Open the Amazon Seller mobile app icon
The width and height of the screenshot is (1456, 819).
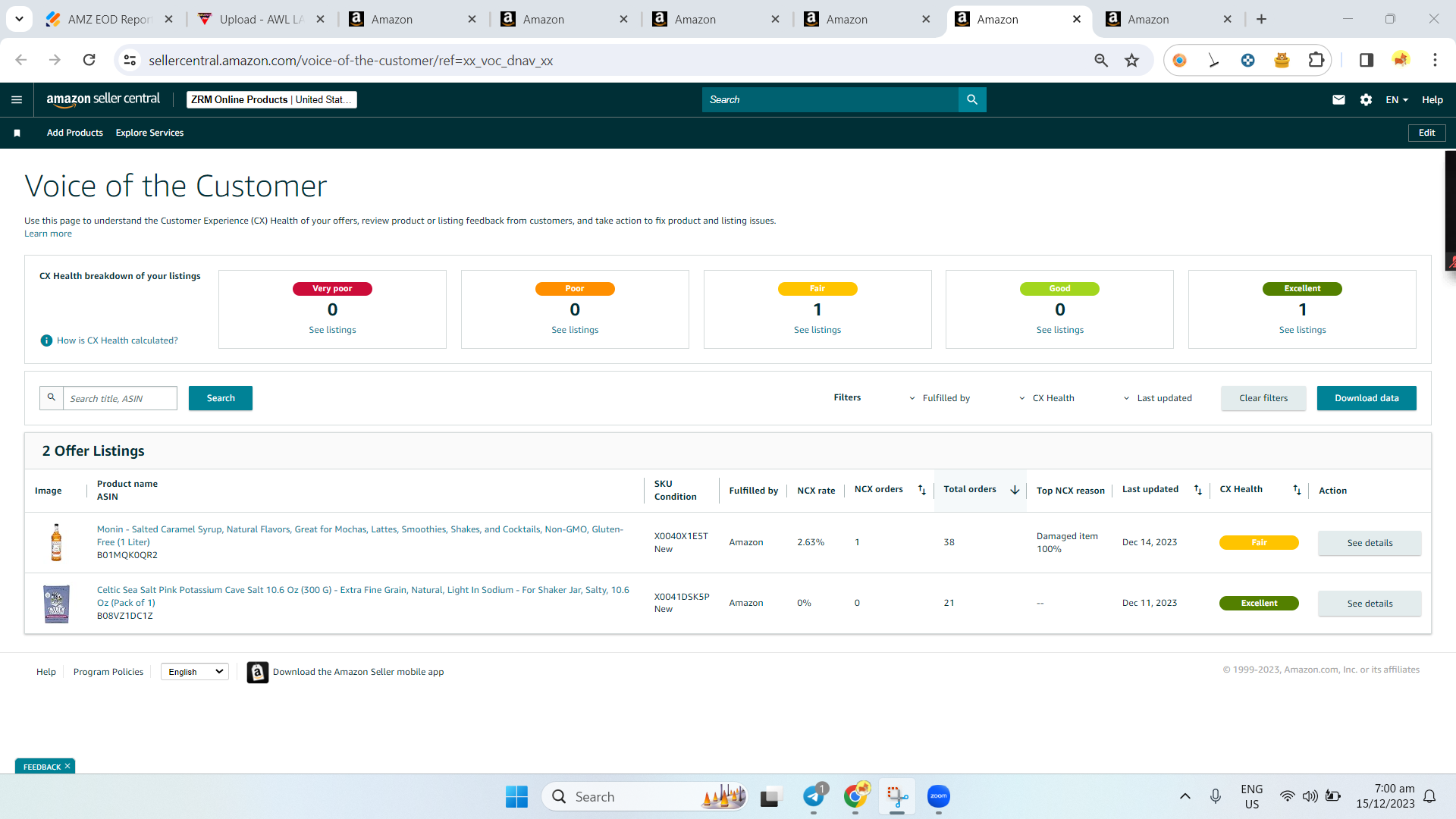(258, 672)
